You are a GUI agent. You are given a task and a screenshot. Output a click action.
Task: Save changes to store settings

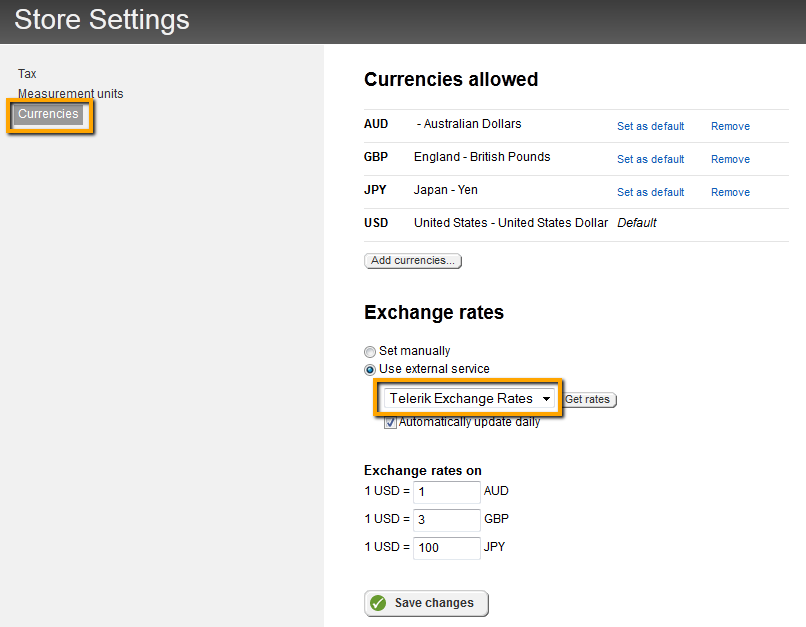[427, 603]
